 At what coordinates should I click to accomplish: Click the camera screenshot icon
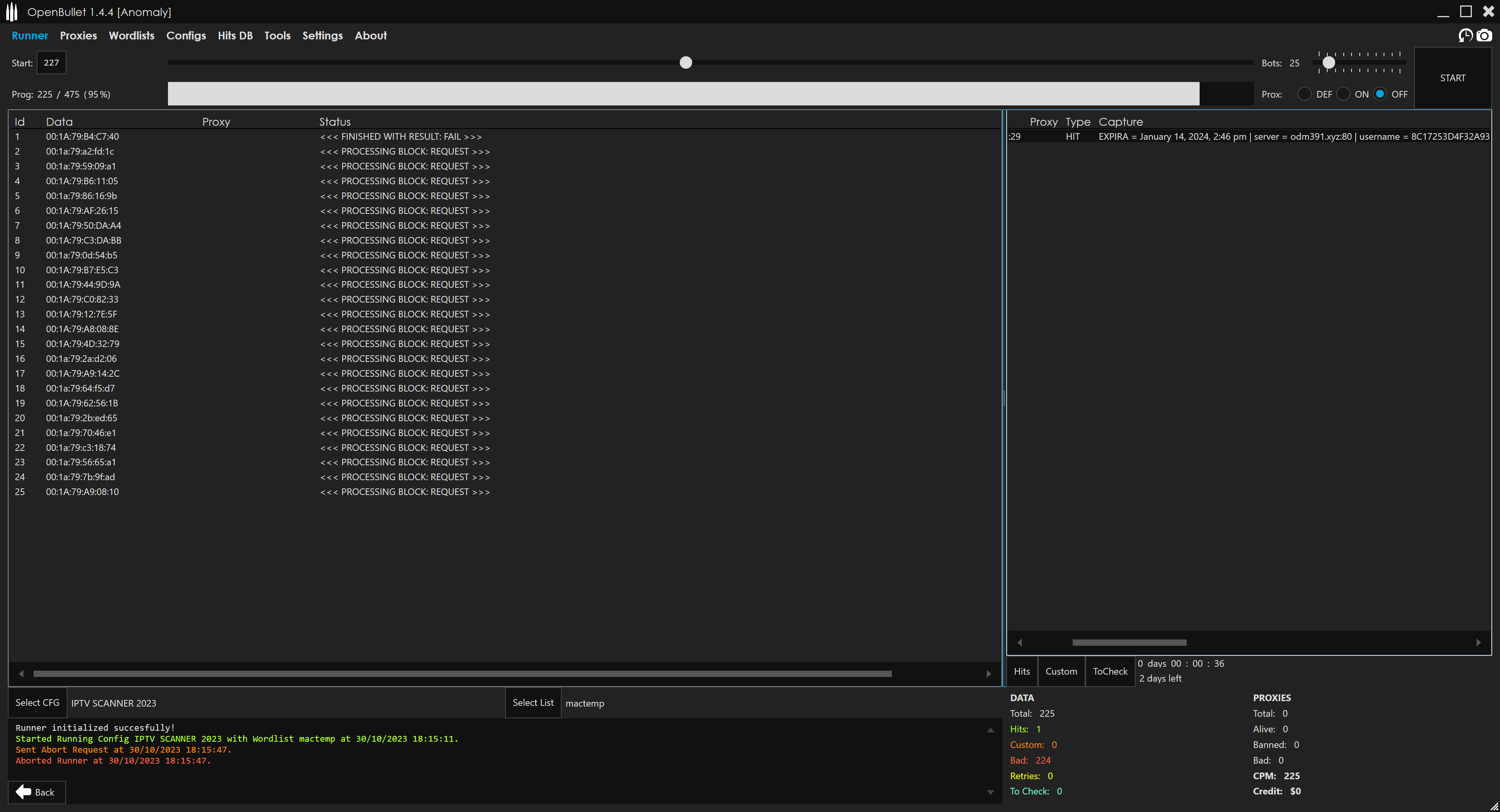point(1484,36)
